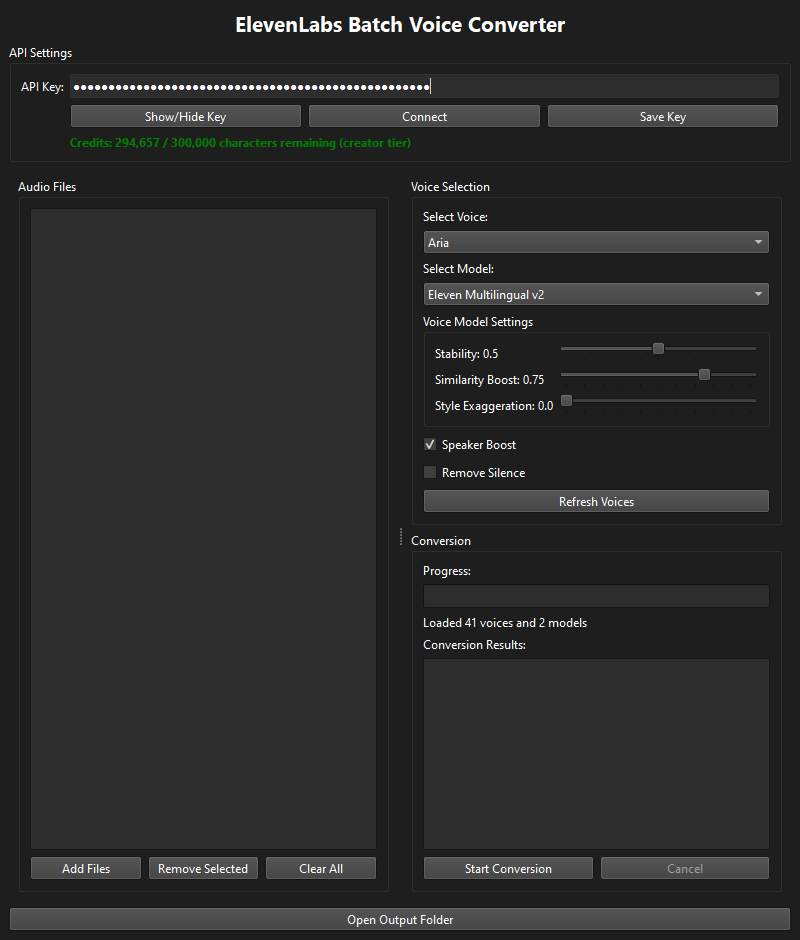Click the green Credits remaining text
800x940 pixels.
pyautogui.click(x=240, y=143)
